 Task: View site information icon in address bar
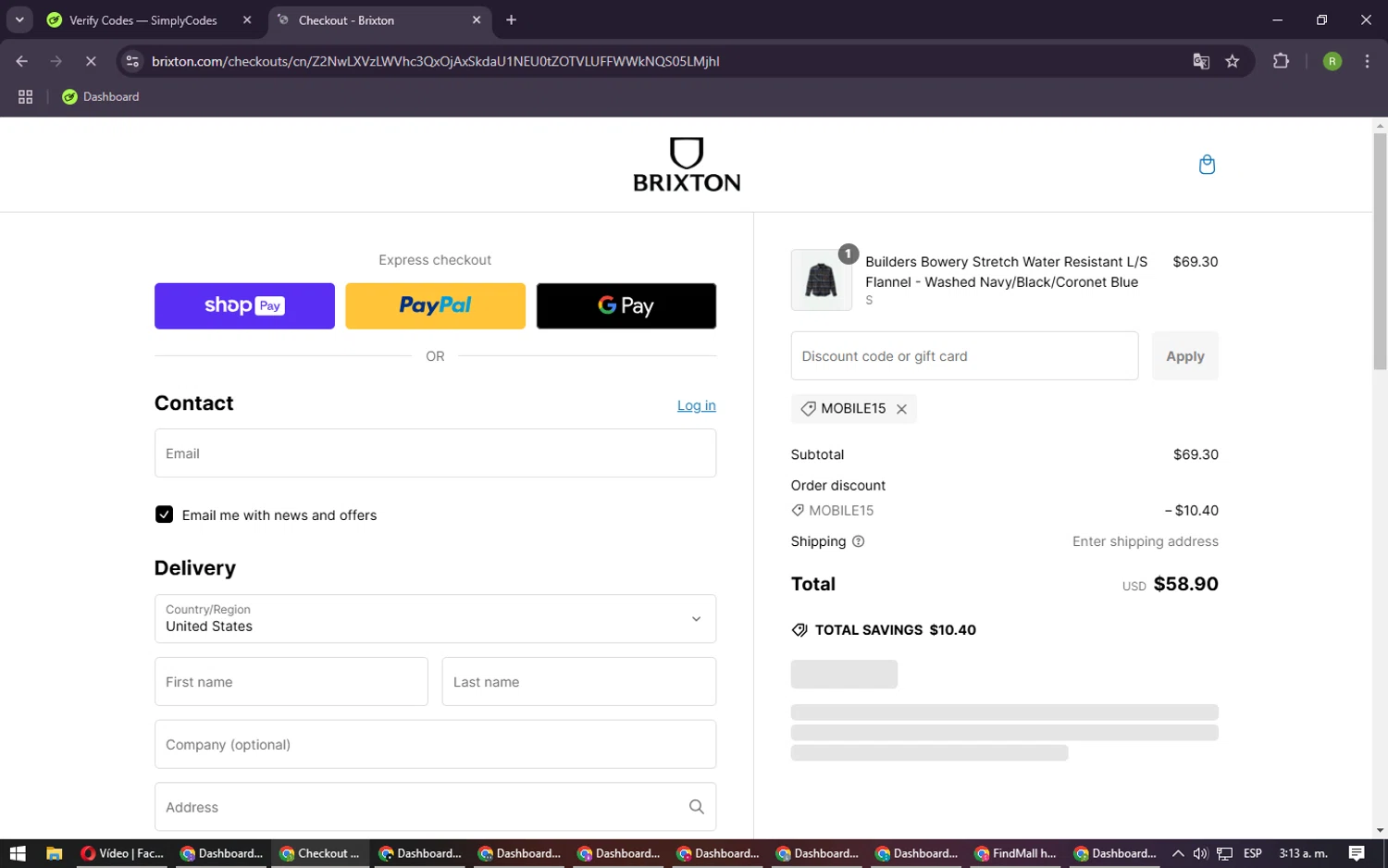[x=132, y=61]
